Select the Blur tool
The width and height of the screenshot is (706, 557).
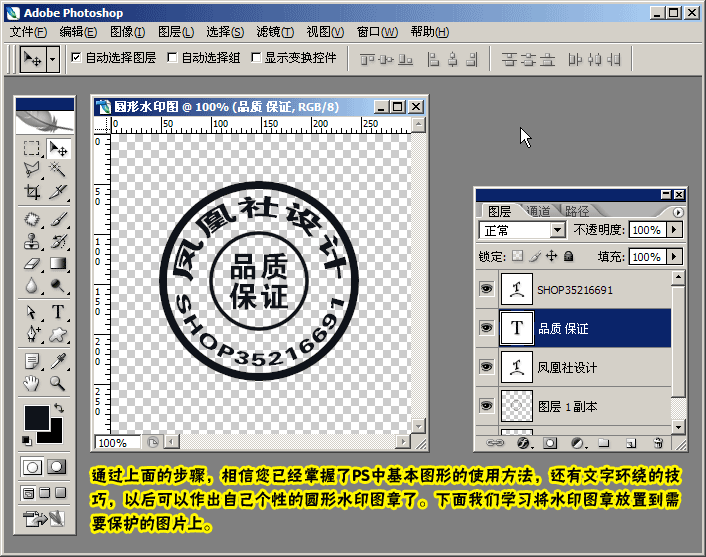point(32,285)
